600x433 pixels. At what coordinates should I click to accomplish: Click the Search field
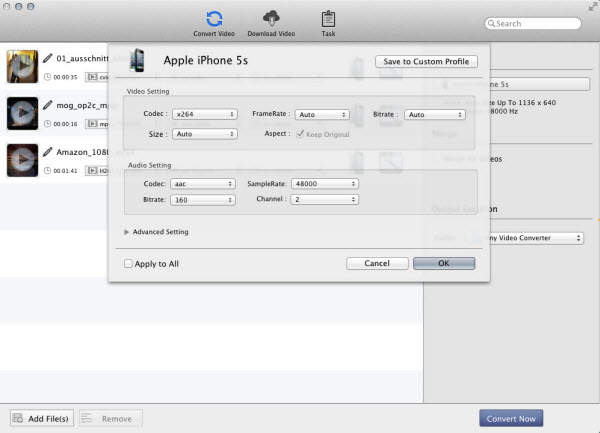coord(533,24)
